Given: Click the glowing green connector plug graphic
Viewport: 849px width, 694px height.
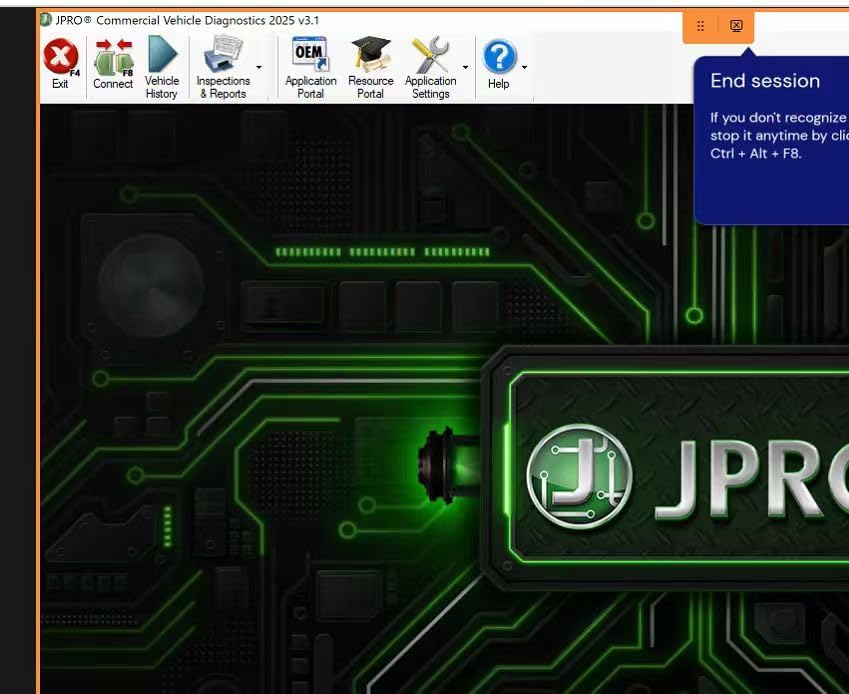Looking at the screenshot, I should 440,466.
